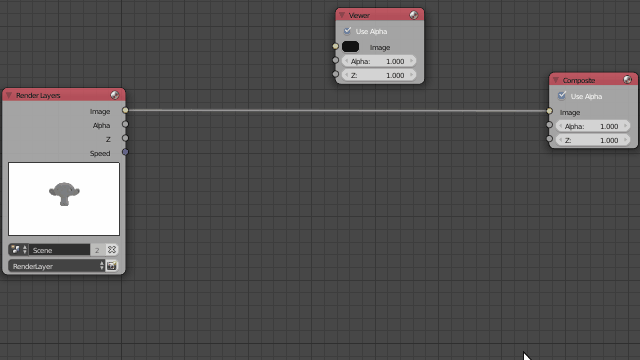Open the RenderLayer dropdown
The image size is (640, 360).
pyautogui.click(x=56, y=266)
